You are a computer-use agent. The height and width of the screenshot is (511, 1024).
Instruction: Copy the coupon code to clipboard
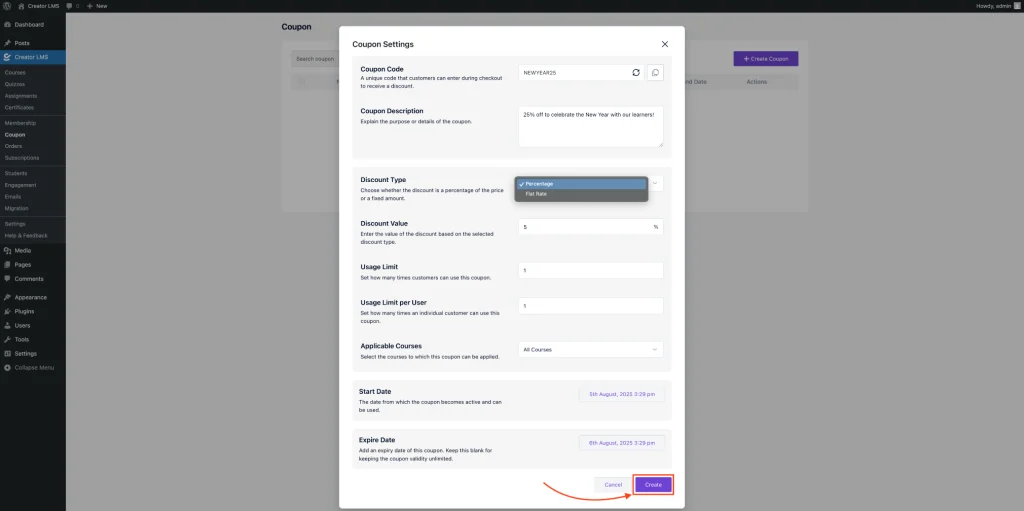point(655,73)
